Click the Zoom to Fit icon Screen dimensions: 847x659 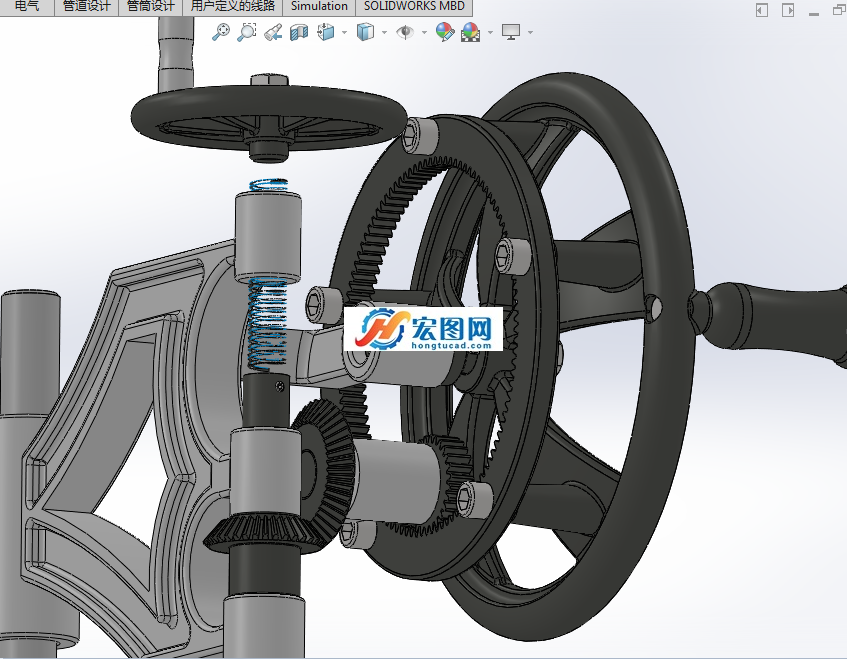(220, 32)
